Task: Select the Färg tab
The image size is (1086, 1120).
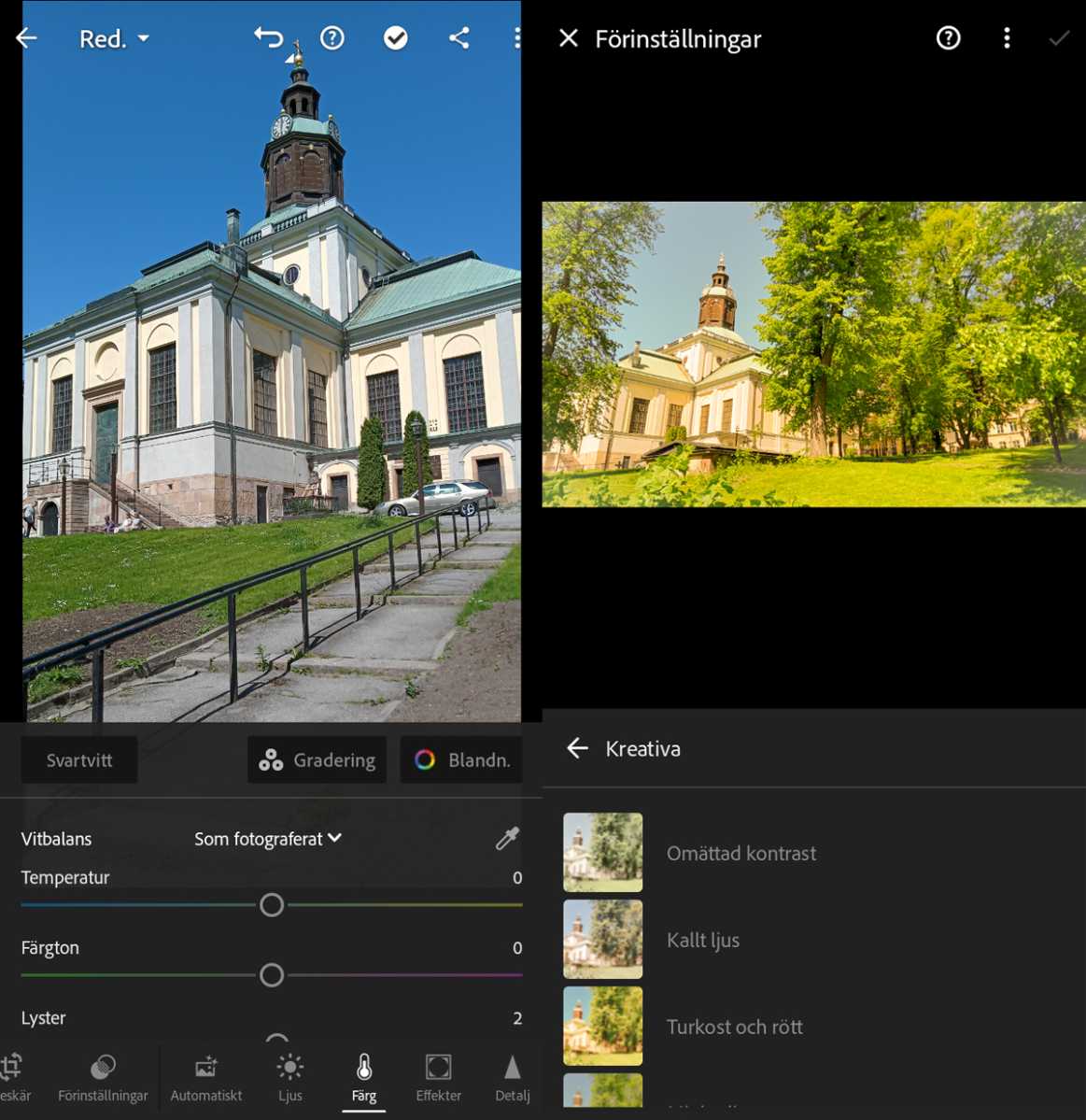Action: (x=364, y=1078)
